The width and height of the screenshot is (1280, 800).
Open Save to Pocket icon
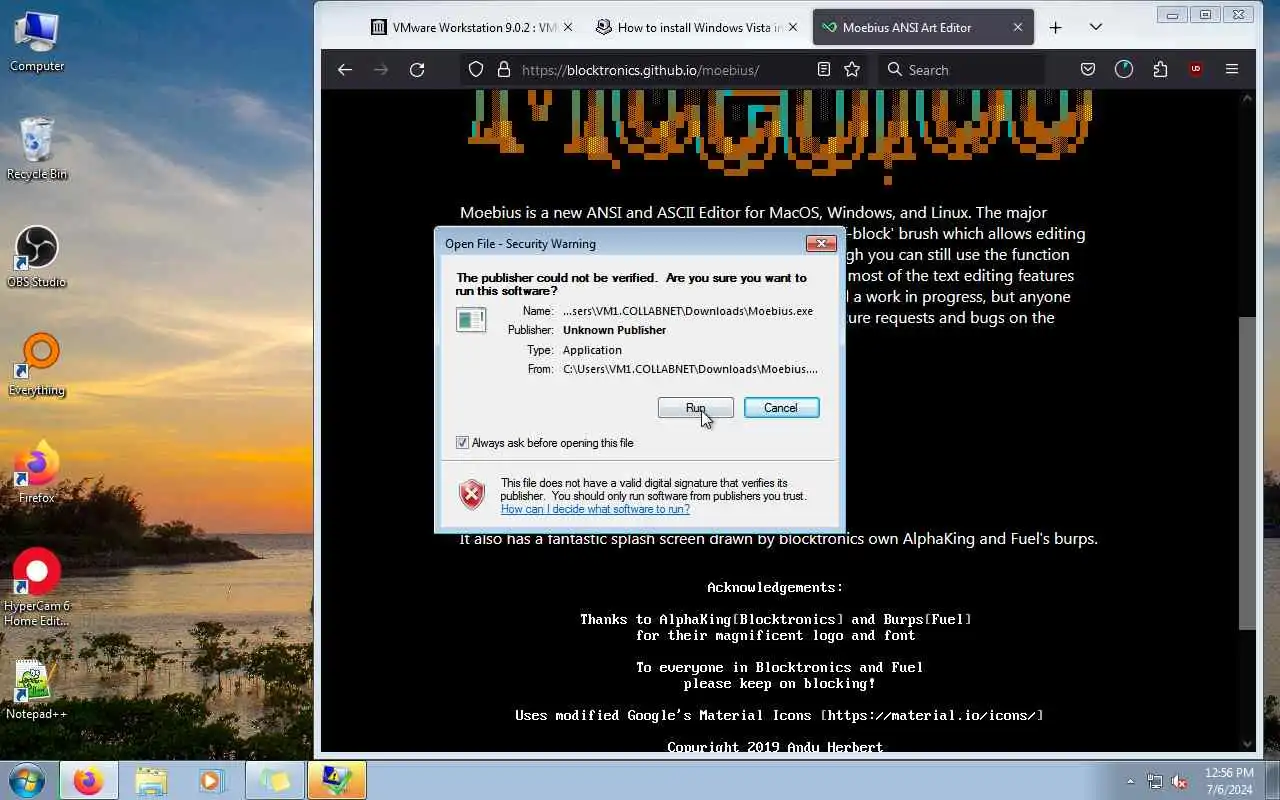coord(1088,70)
